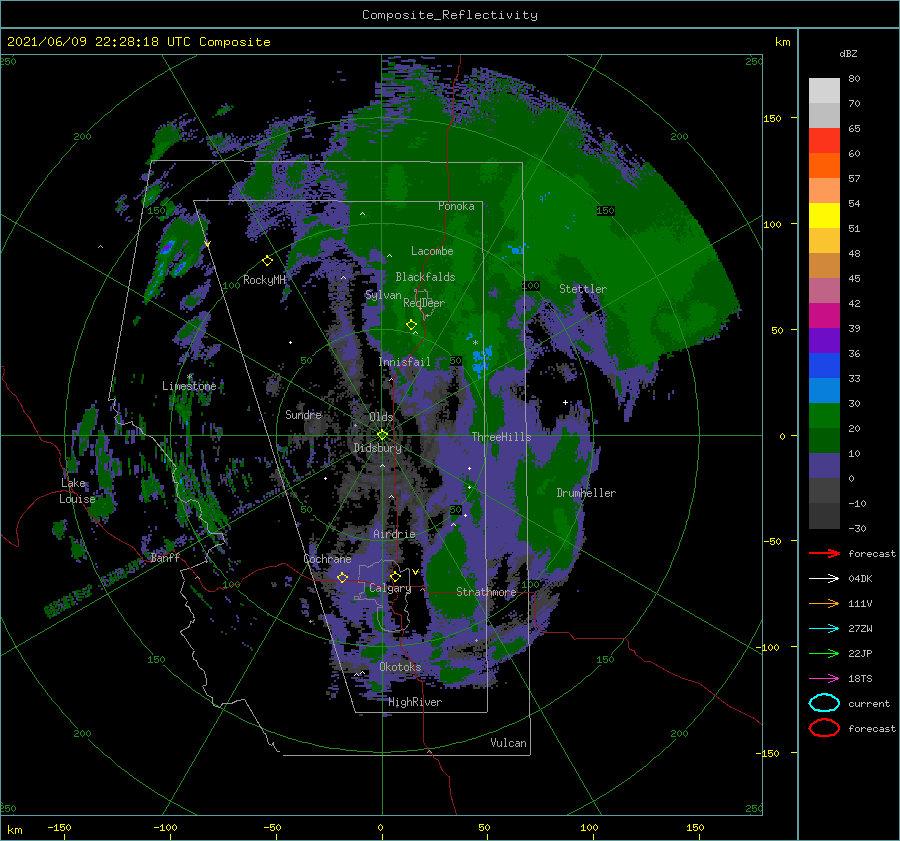The image size is (900, 841).
Task: Click the cyan 27ZW arrow icon
Action: tap(824, 629)
